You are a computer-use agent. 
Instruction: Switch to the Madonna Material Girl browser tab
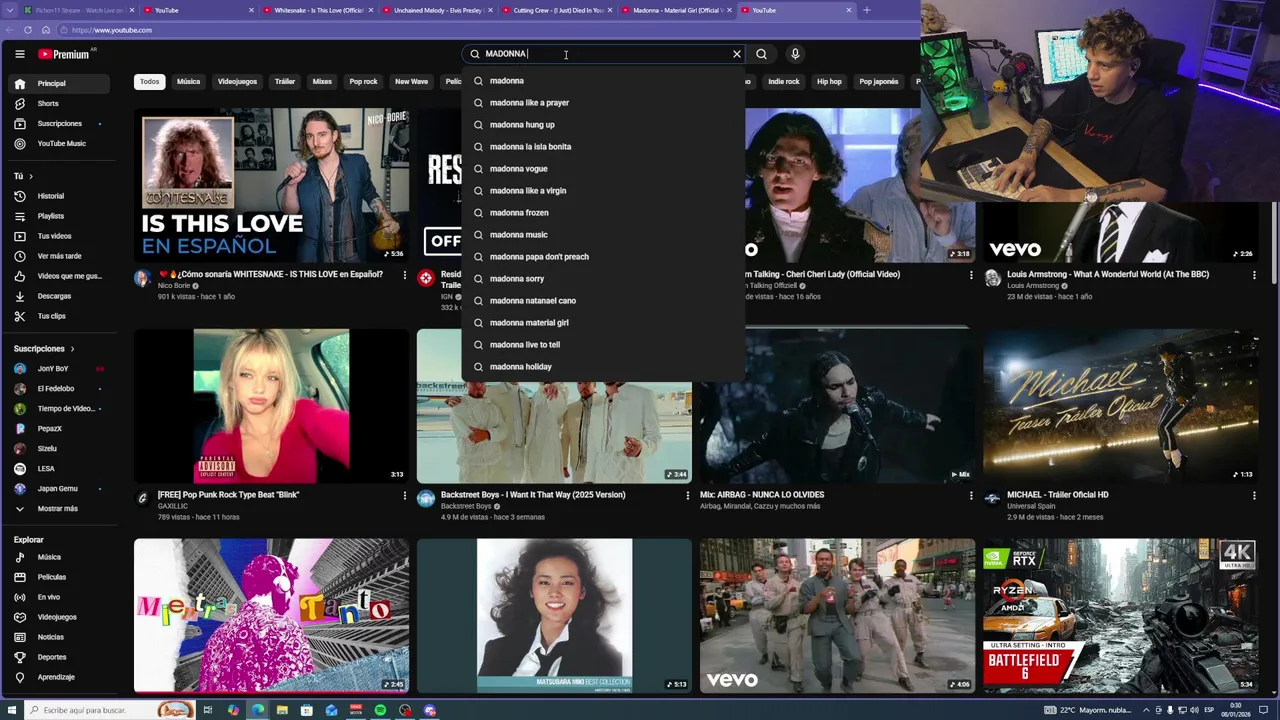click(676, 10)
